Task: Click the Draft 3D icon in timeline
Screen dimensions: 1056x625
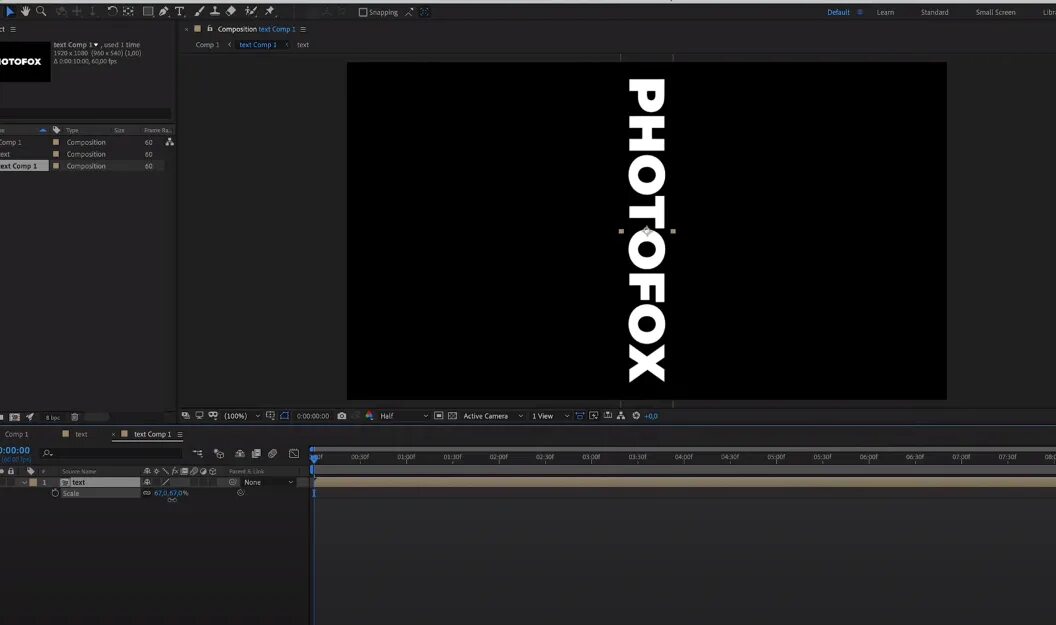Action: [219, 454]
